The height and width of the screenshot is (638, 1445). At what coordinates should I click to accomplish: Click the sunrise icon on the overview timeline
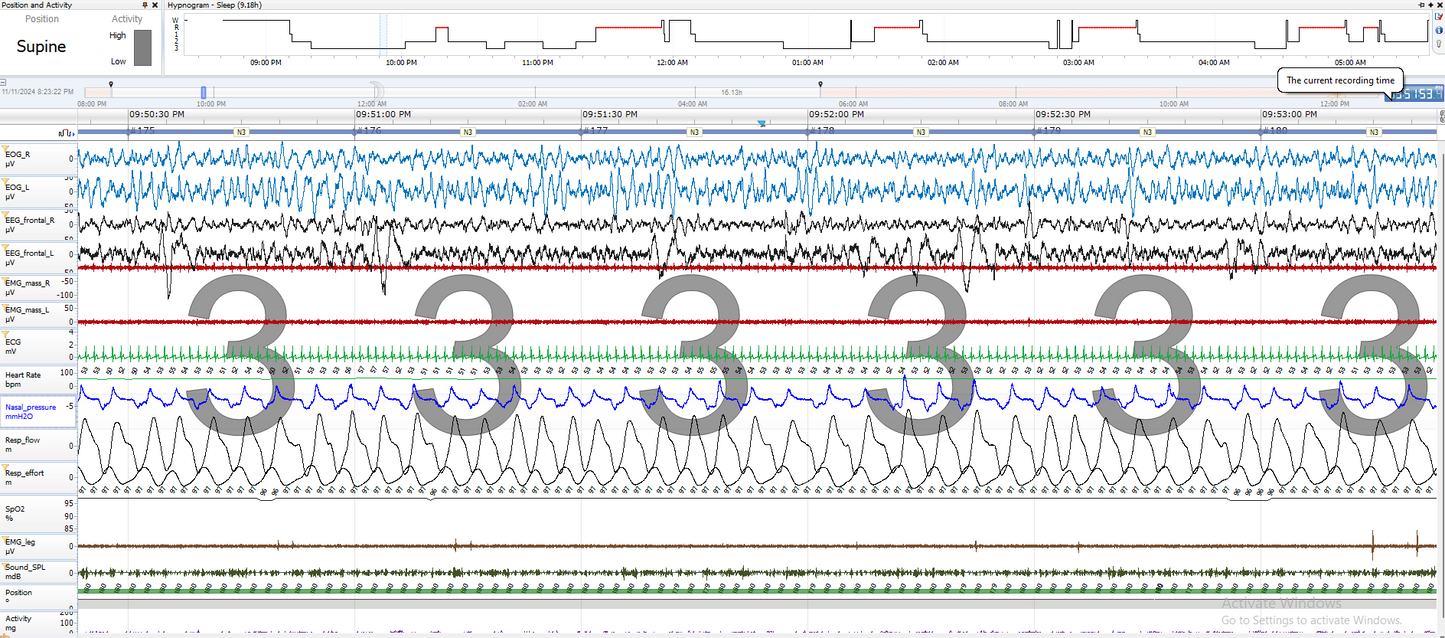(1337, 97)
